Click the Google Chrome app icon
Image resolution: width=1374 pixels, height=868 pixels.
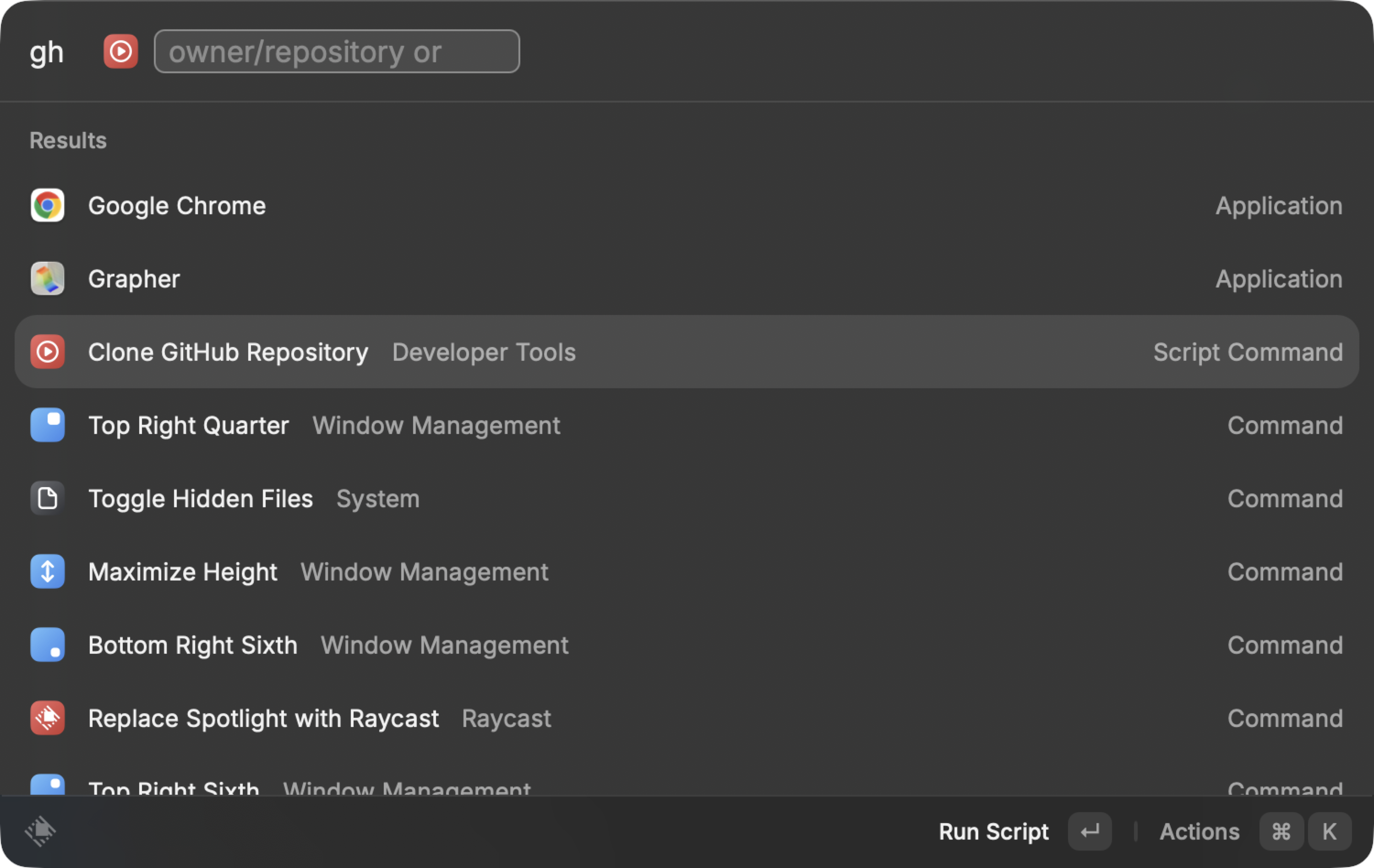[x=47, y=205]
